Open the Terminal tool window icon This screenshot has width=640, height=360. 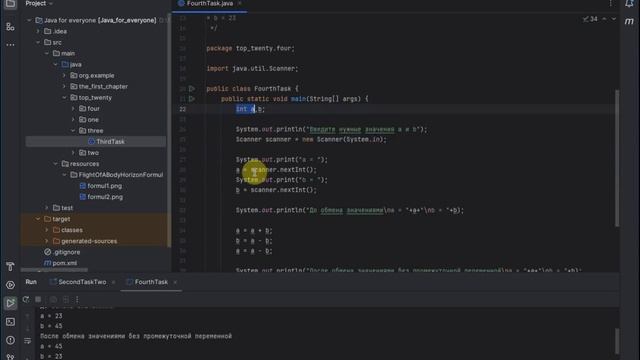click(x=10, y=322)
